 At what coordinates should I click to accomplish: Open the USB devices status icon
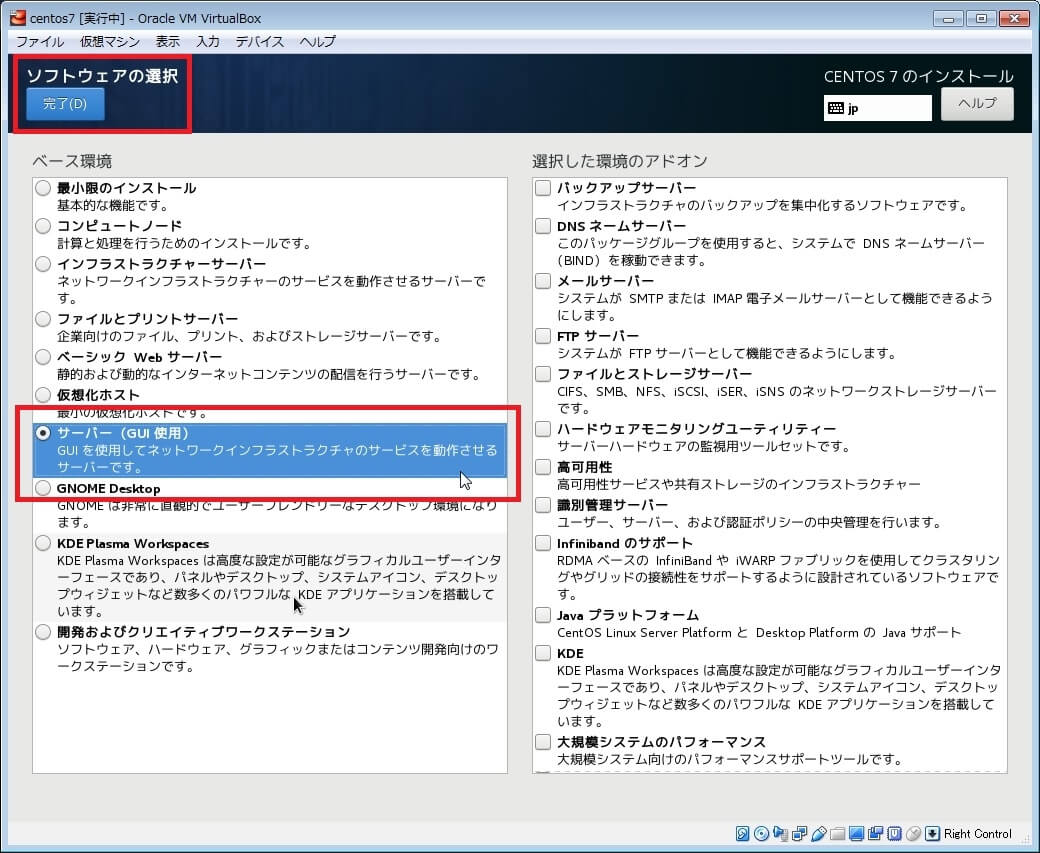click(819, 834)
